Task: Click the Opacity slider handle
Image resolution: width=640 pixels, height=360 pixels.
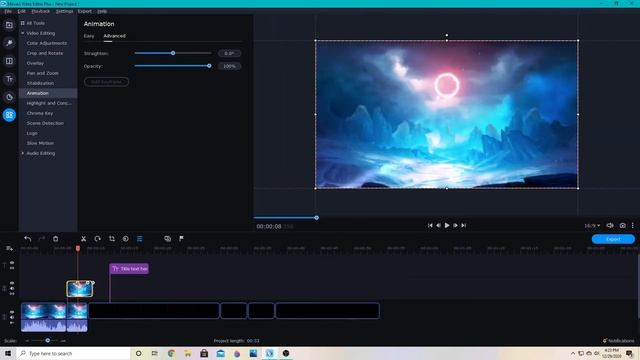Action: tap(209, 66)
